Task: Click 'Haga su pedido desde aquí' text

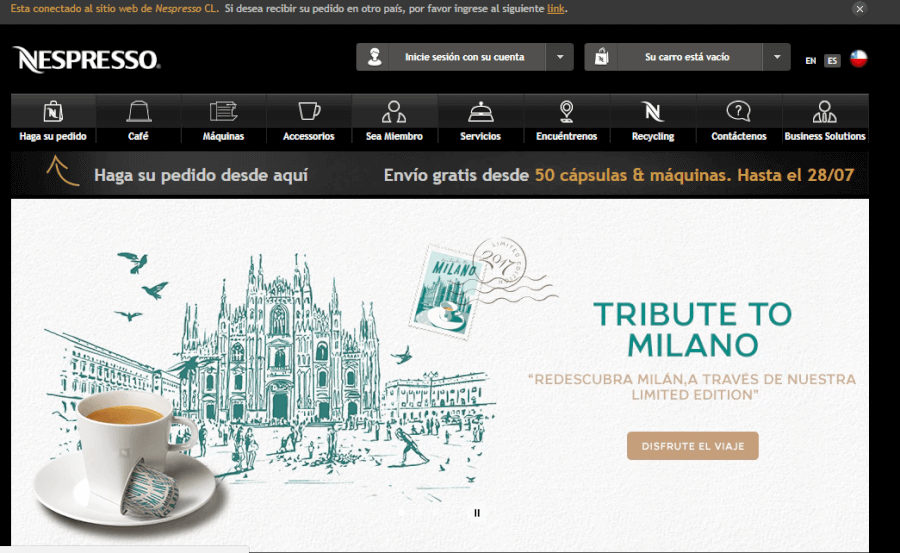Action: coord(201,175)
